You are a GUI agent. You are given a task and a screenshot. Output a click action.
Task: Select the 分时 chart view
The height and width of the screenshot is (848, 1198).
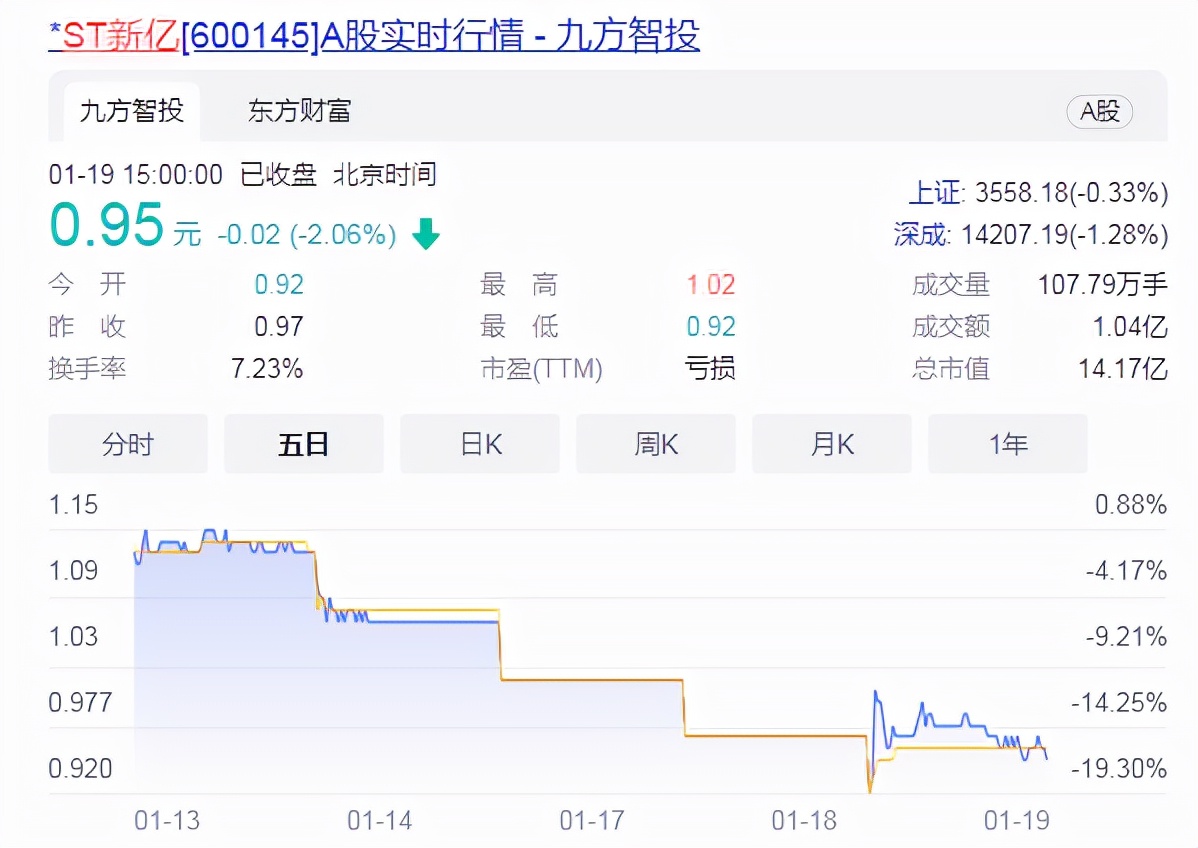coord(127,443)
